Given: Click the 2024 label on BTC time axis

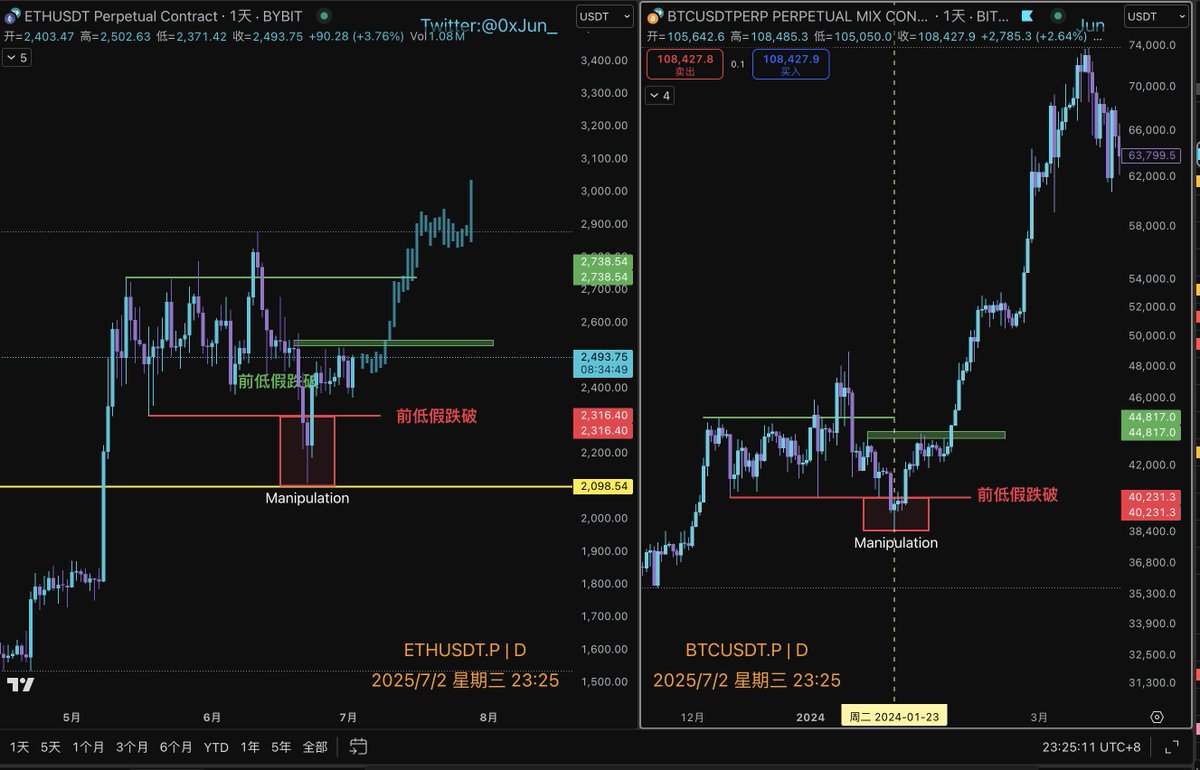Looking at the screenshot, I should pos(811,717).
